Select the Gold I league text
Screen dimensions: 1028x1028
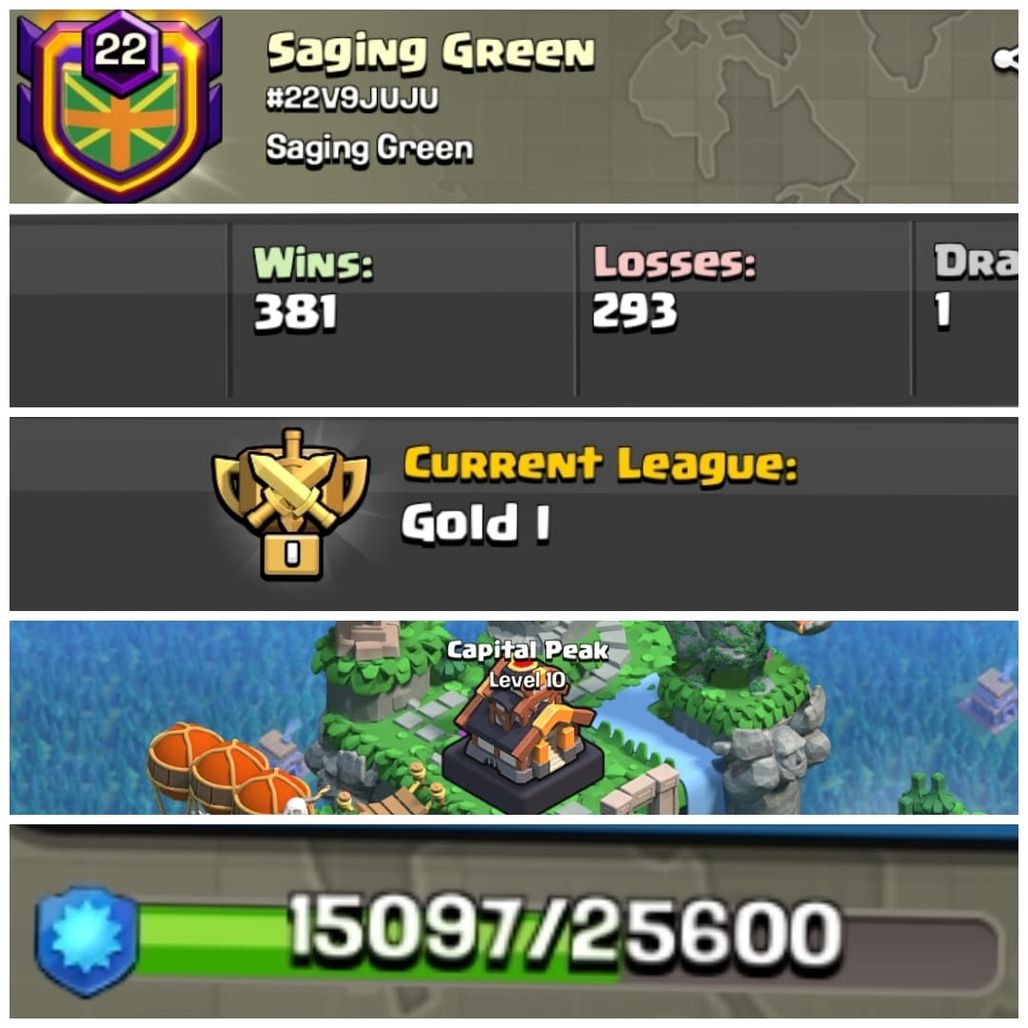476,524
